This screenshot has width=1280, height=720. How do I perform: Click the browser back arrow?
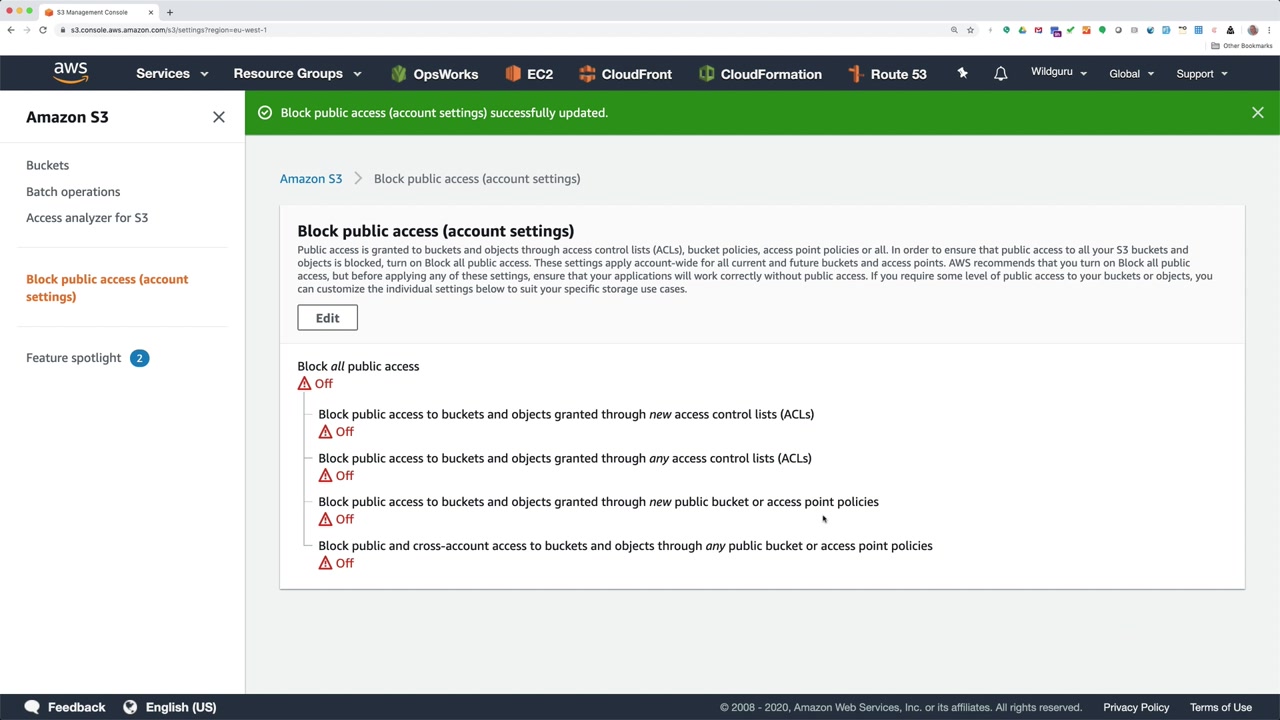tap(11, 30)
